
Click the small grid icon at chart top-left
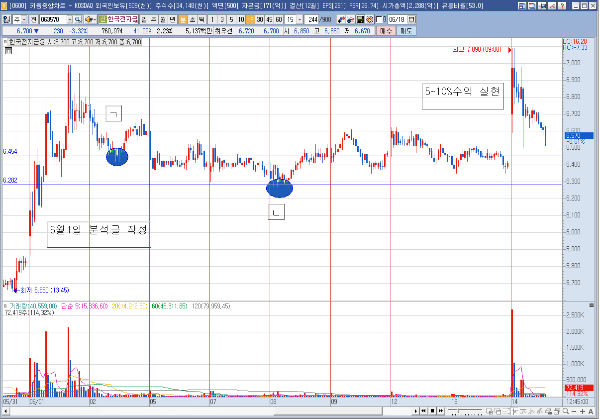click(x=8, y=51)
